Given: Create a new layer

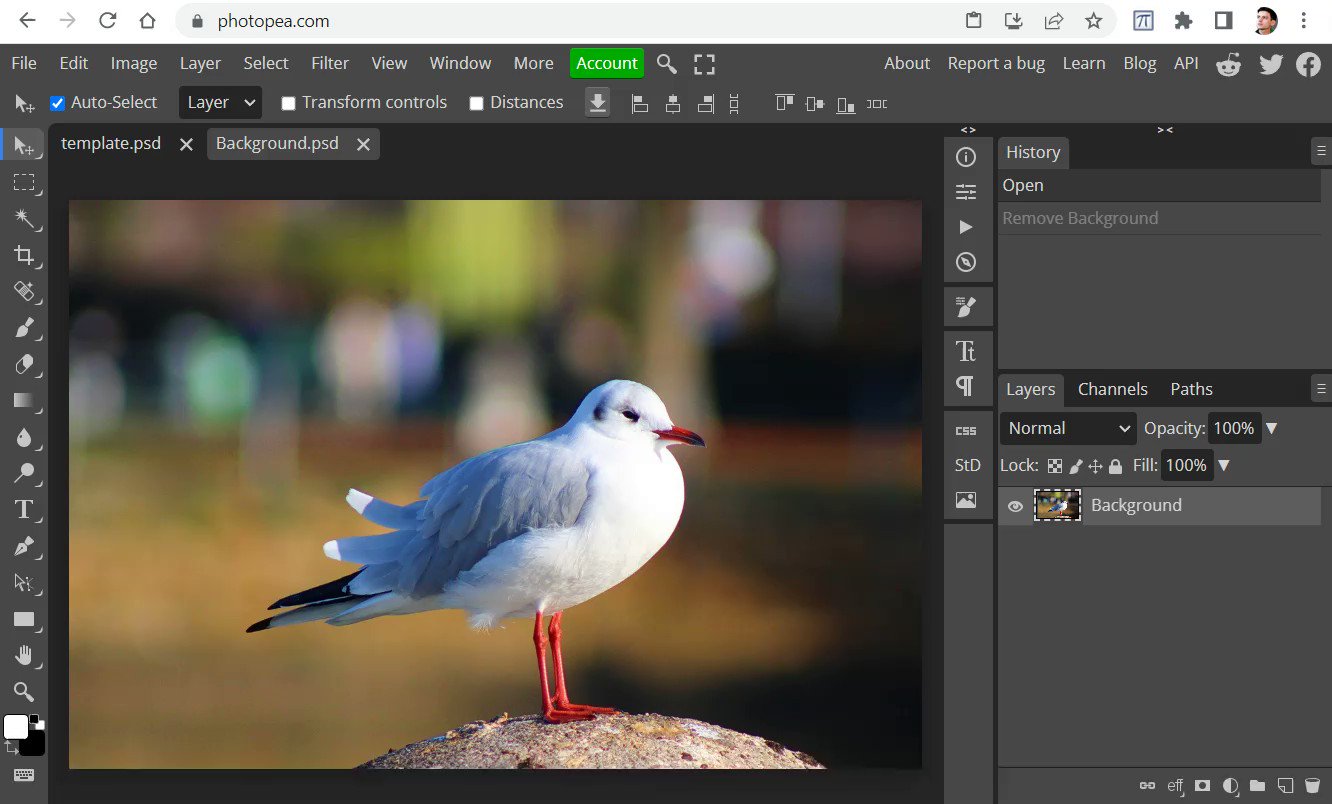Looking at the screenshot, I should point(1285,786).
